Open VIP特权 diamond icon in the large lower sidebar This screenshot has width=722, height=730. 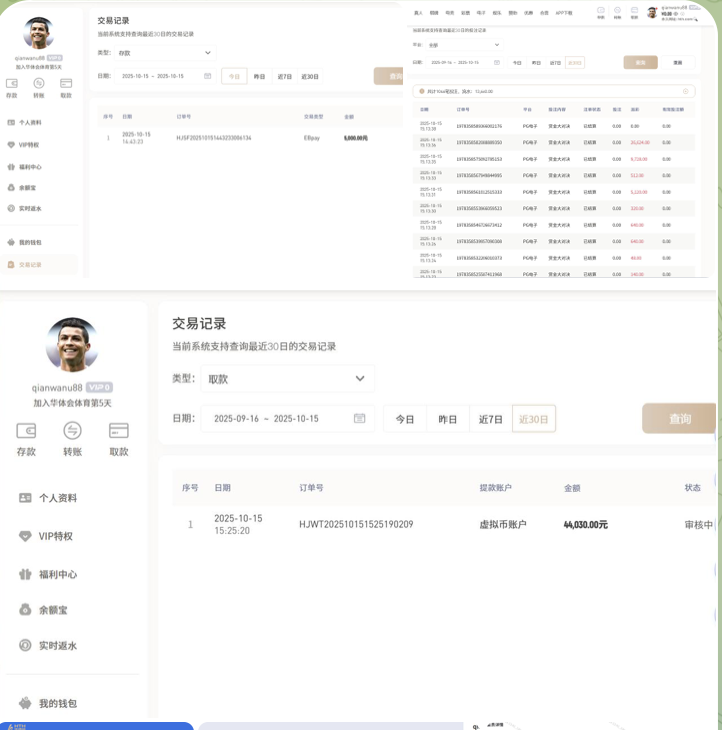(25, 536)
